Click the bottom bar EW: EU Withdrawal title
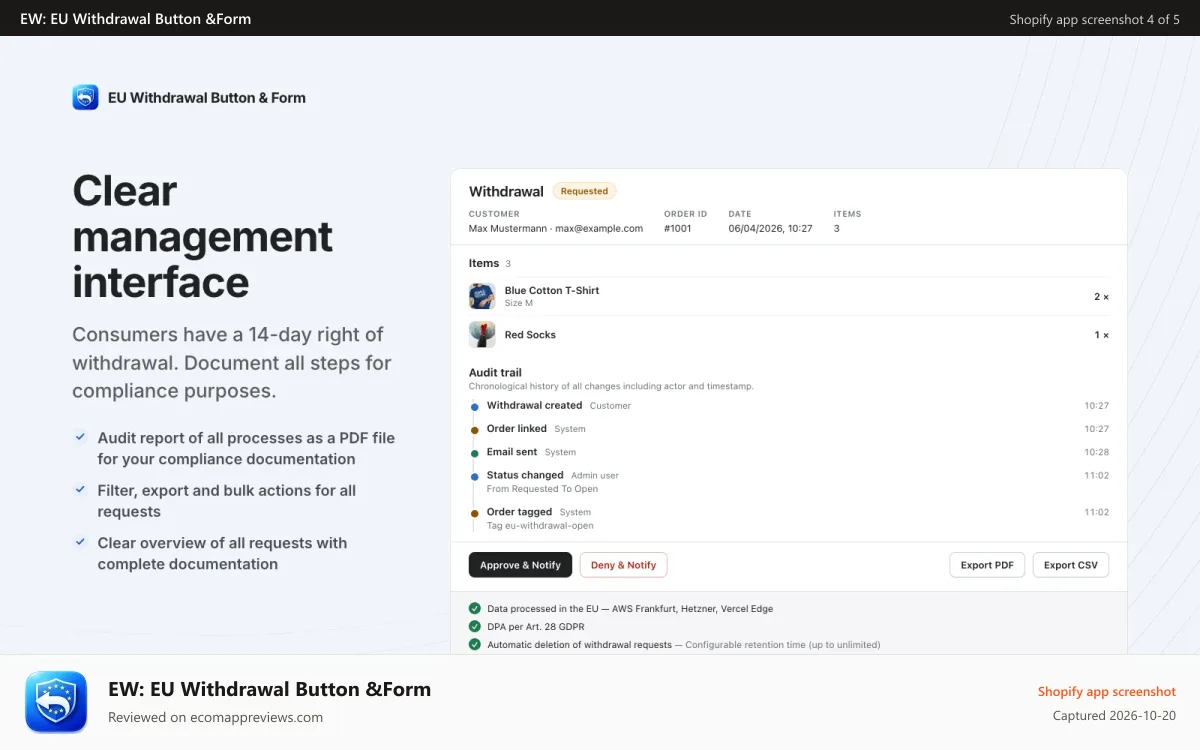This screenshot has width=1200, height=750. tap(270, 689)
